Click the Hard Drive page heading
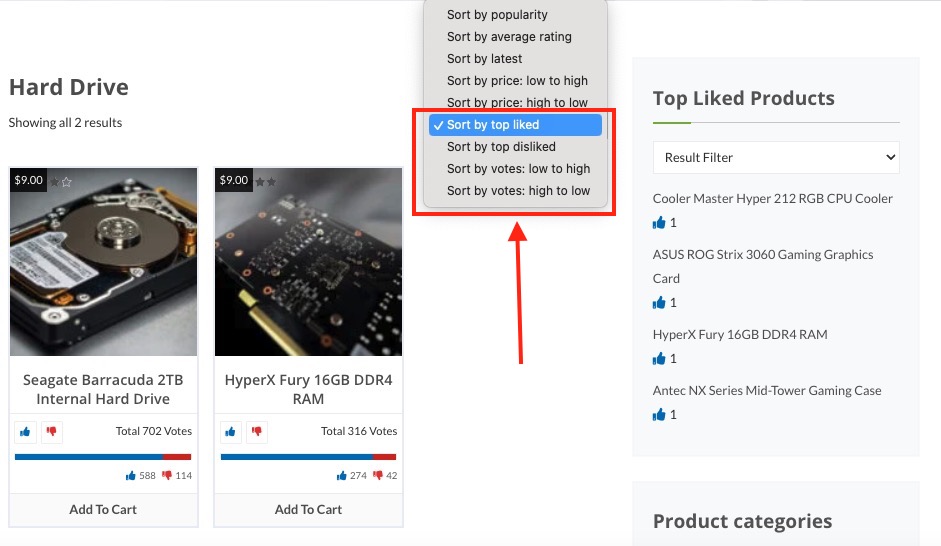941x546 pixels. point(68,88)
